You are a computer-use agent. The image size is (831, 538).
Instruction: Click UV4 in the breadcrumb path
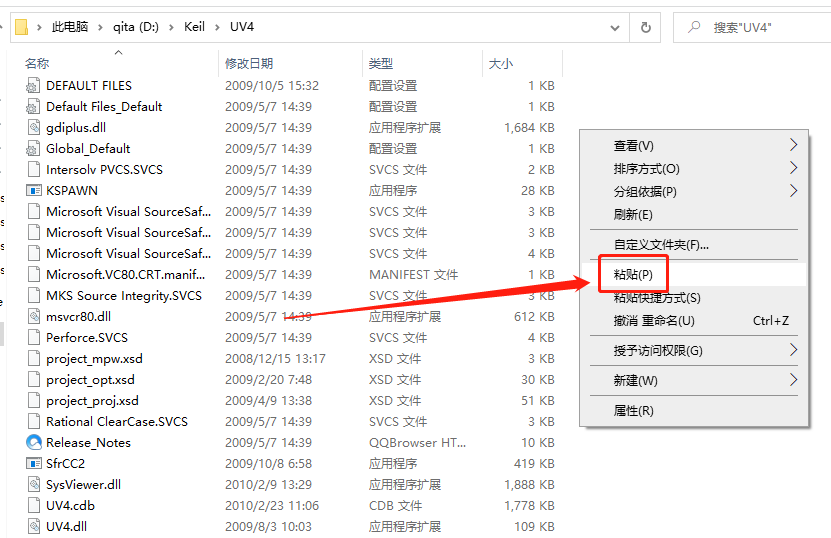click(242, 27)
